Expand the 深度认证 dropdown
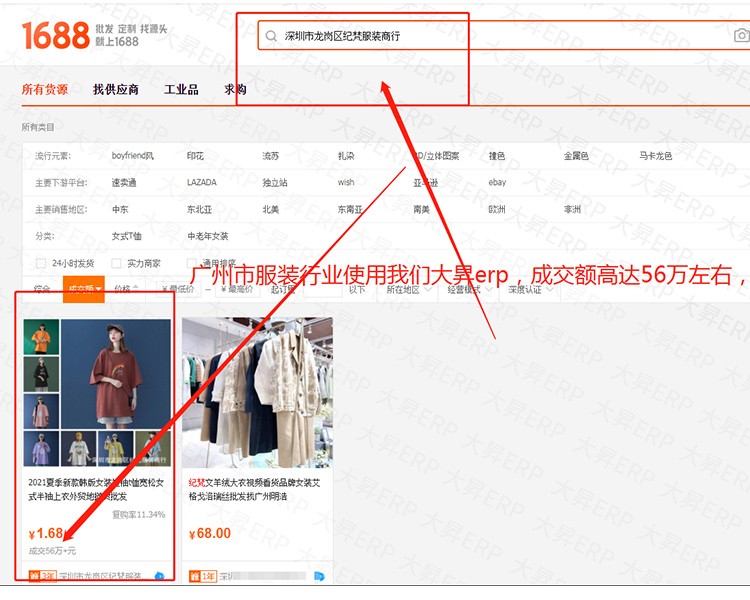Image resolution: width=750 pixels, height=600 pixels. [x=530, y=289]
